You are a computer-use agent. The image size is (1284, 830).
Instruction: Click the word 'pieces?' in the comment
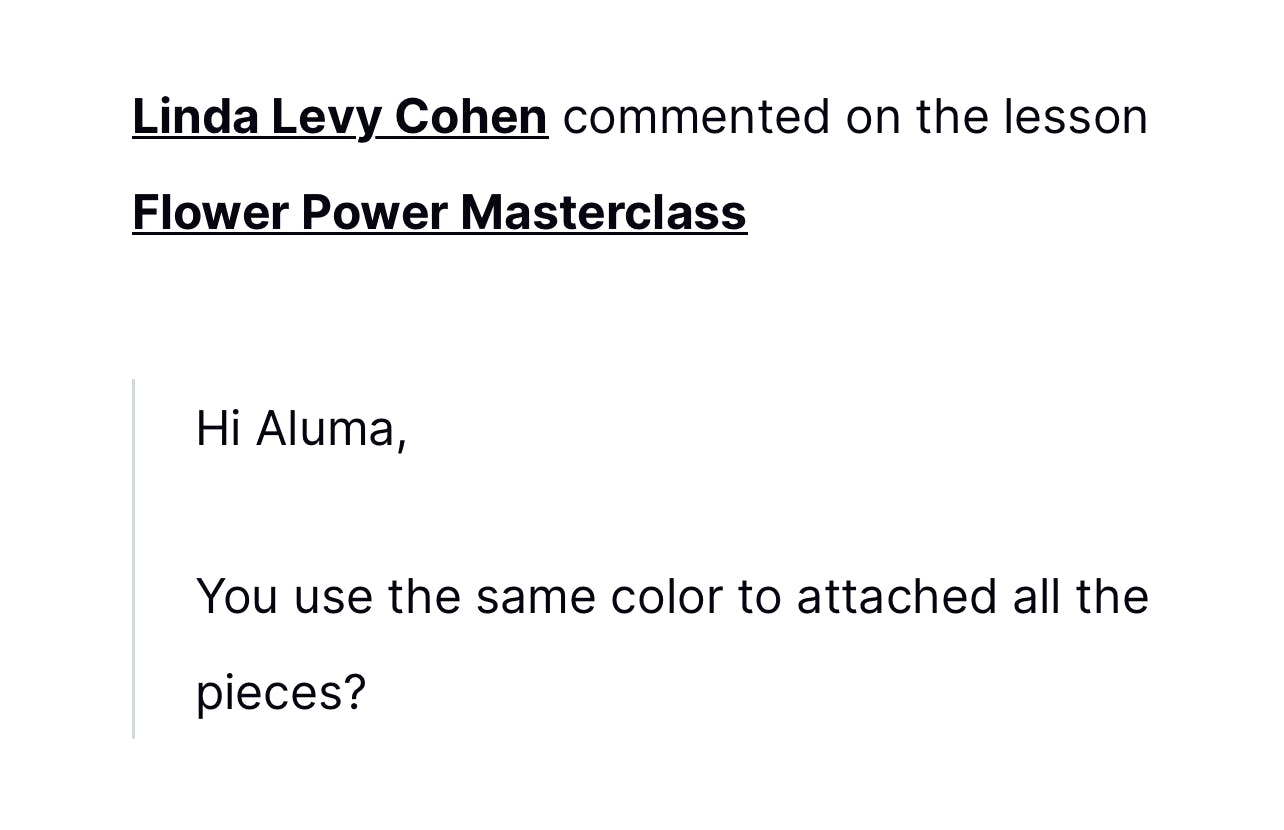281,693
